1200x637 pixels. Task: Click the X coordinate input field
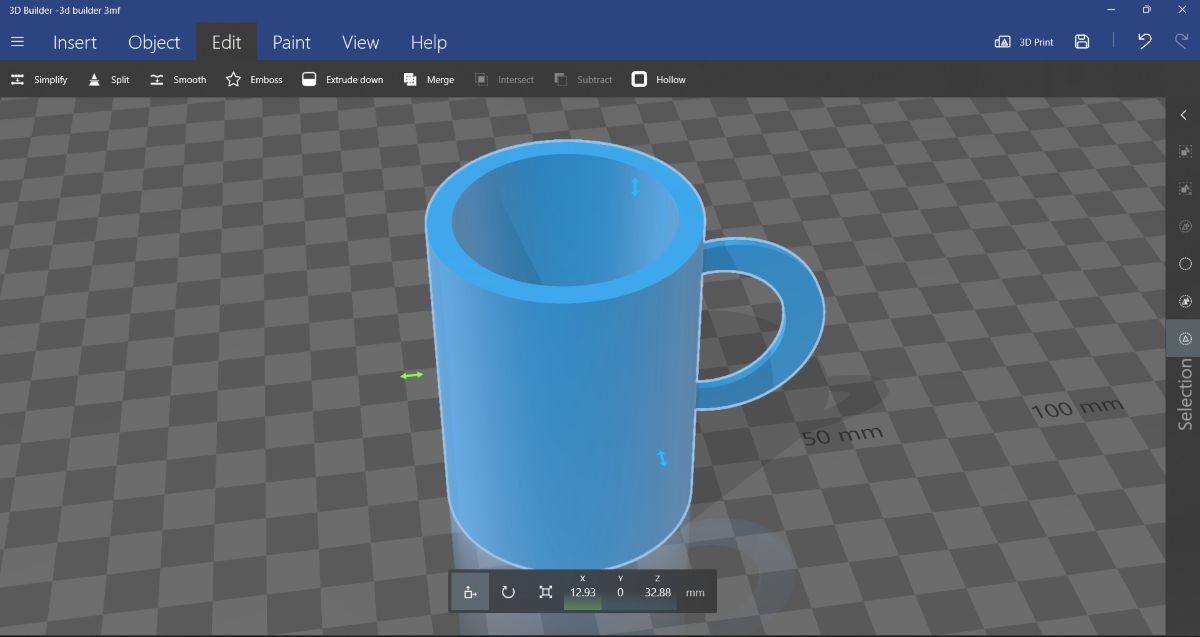pos(583,591)
